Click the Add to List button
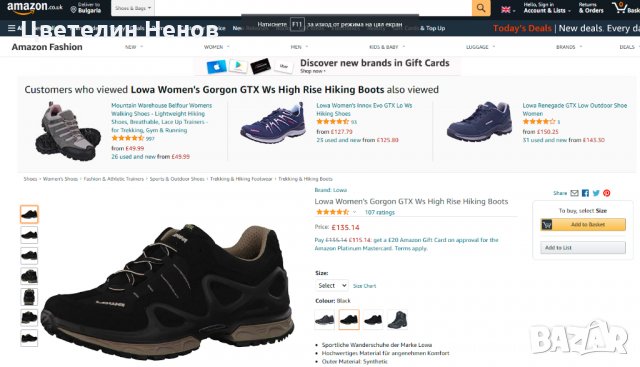The image size is (640, 367). point(583,247)
